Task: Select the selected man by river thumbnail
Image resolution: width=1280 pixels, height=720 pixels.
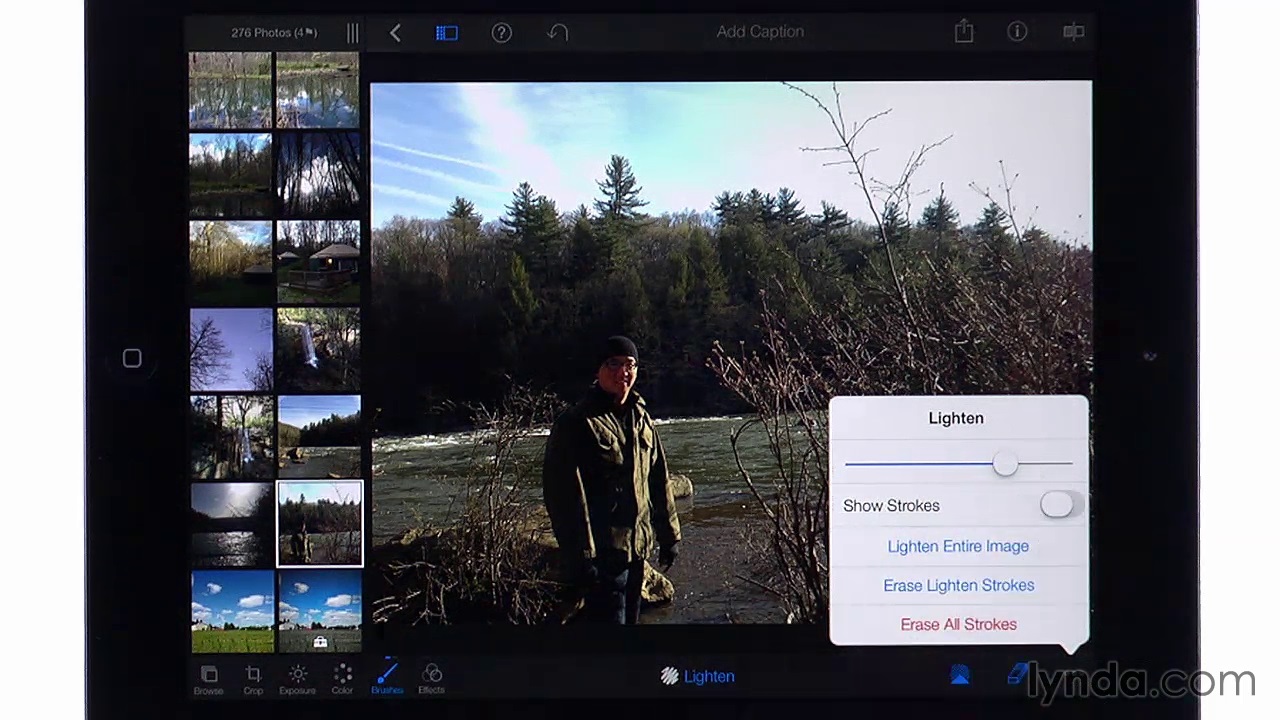Action: point(320,523)
